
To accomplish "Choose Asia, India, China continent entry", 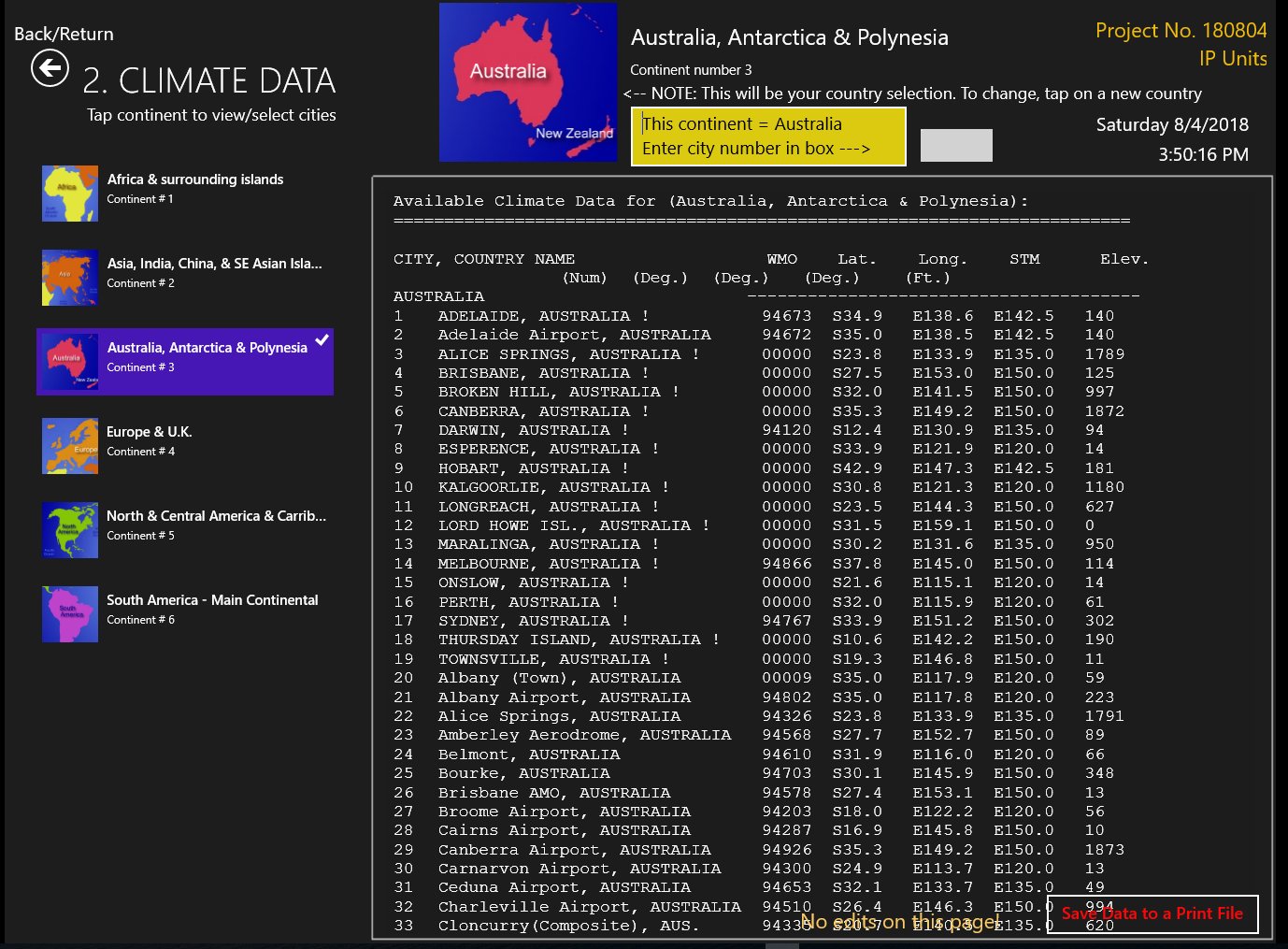I will [214, 264].
